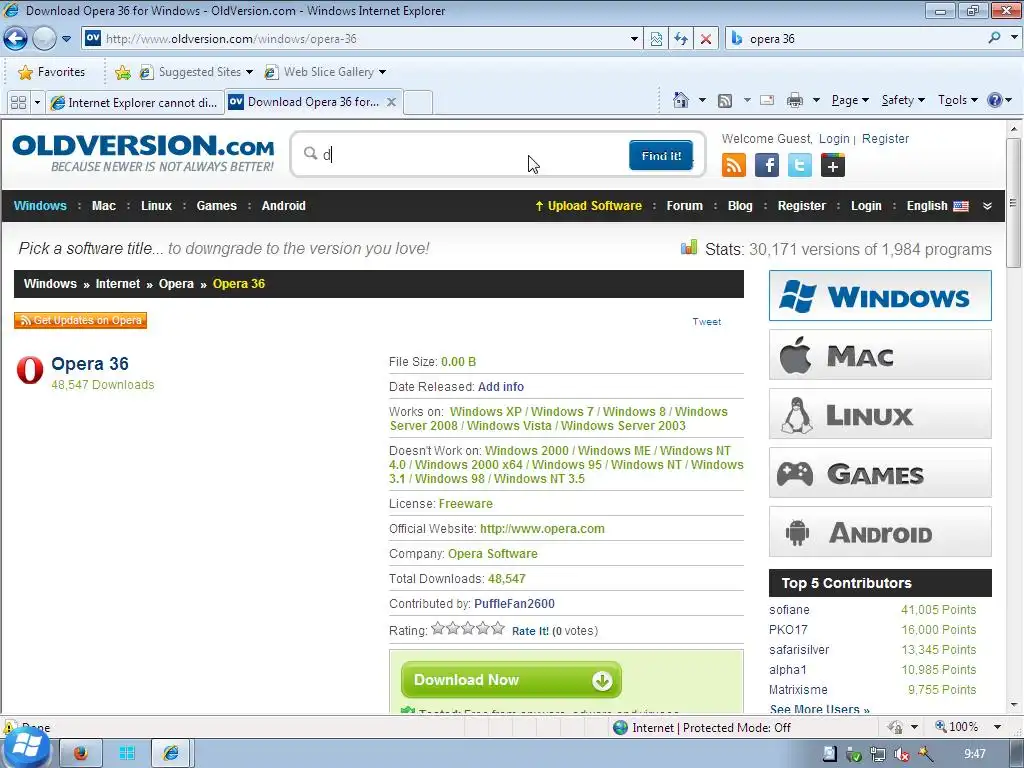Click the Print toolbar icon

point(795,101)
